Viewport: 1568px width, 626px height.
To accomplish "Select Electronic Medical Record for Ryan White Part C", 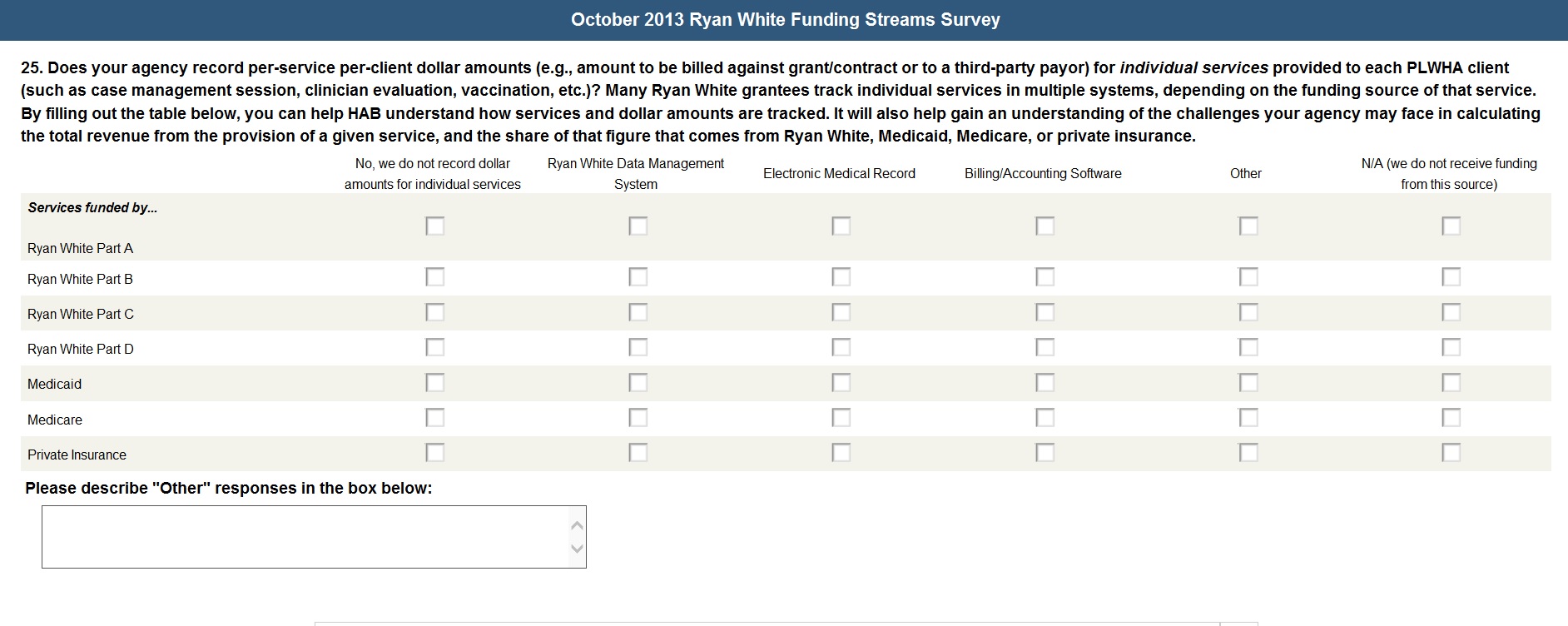I will pyautogui.click(x=841, y=312).
